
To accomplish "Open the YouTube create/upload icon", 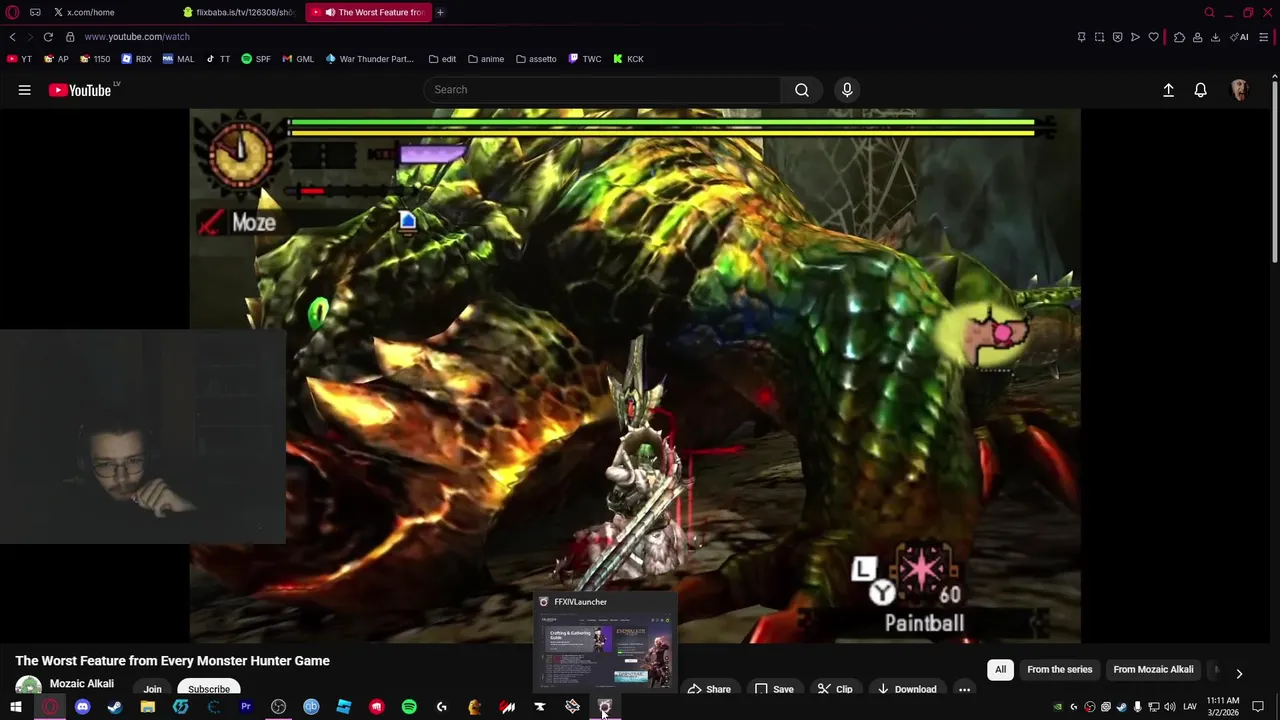I will point(1168,90).
